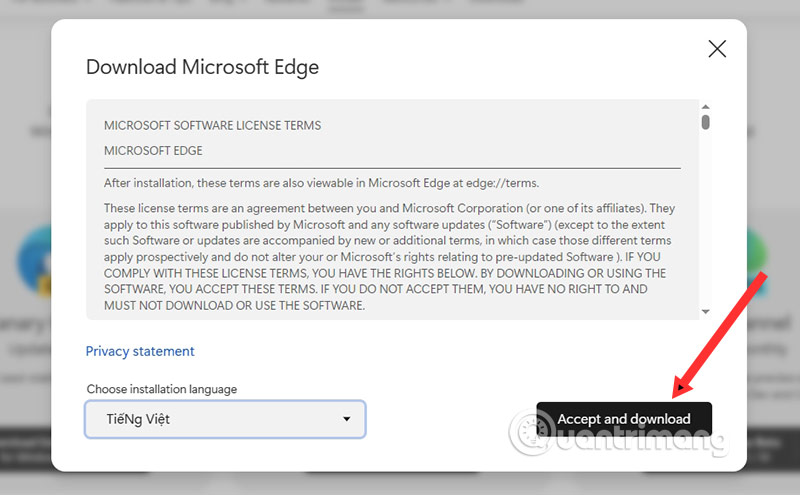
Task: Click the license terms scroll down arrow
Action: click(x=706, y=311)
